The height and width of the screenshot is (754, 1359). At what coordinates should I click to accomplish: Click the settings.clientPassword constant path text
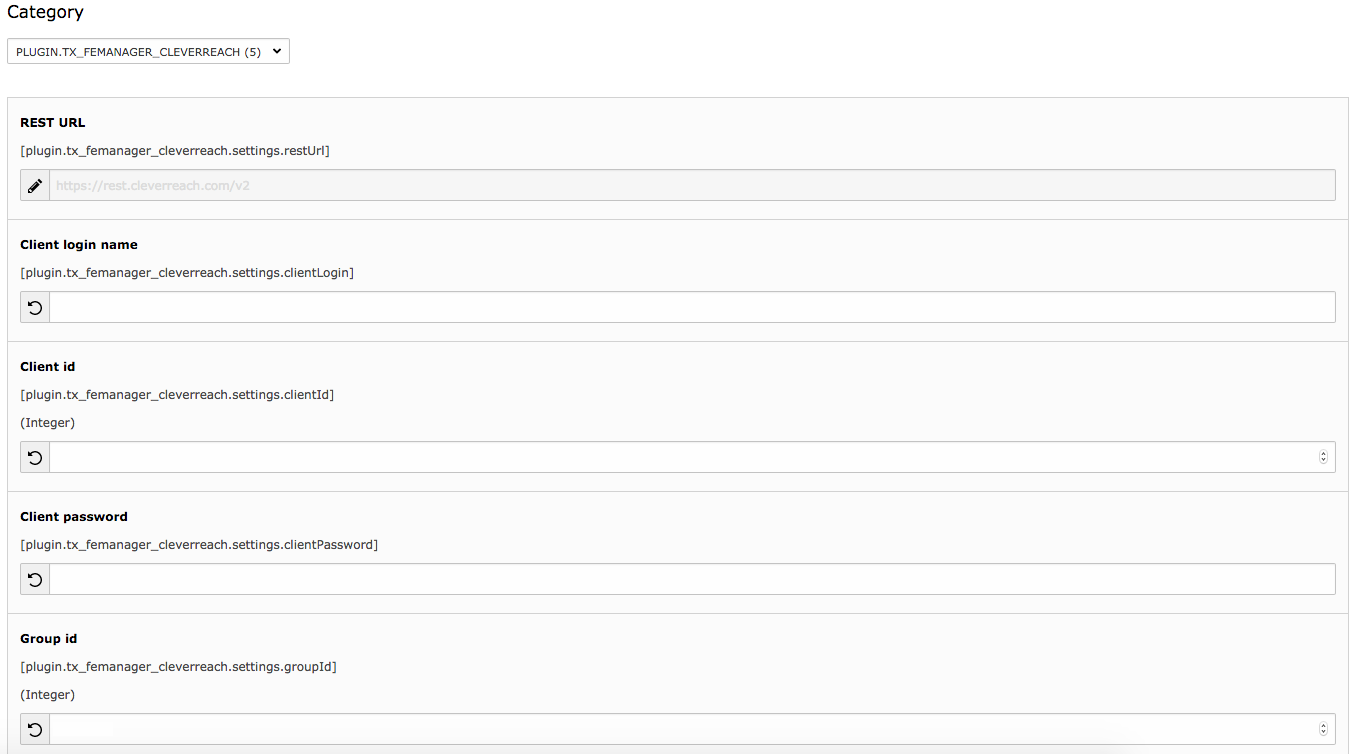coord(199,545)
